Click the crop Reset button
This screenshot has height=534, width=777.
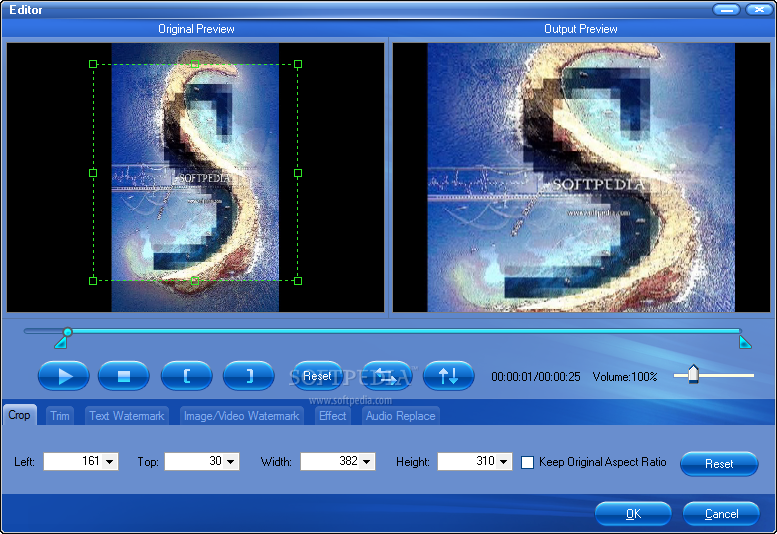click(x=719, y=464)
